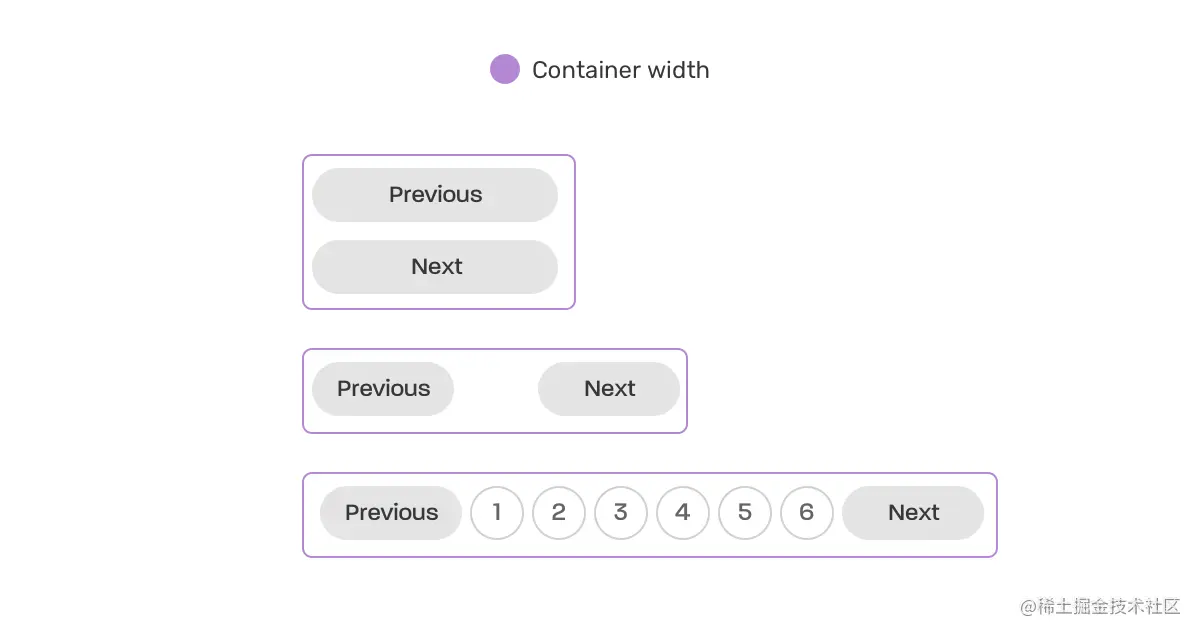This screenshot has width=1200, height=636.
Task: Click Previous in the medium-width container
Action: coord(383,389)
